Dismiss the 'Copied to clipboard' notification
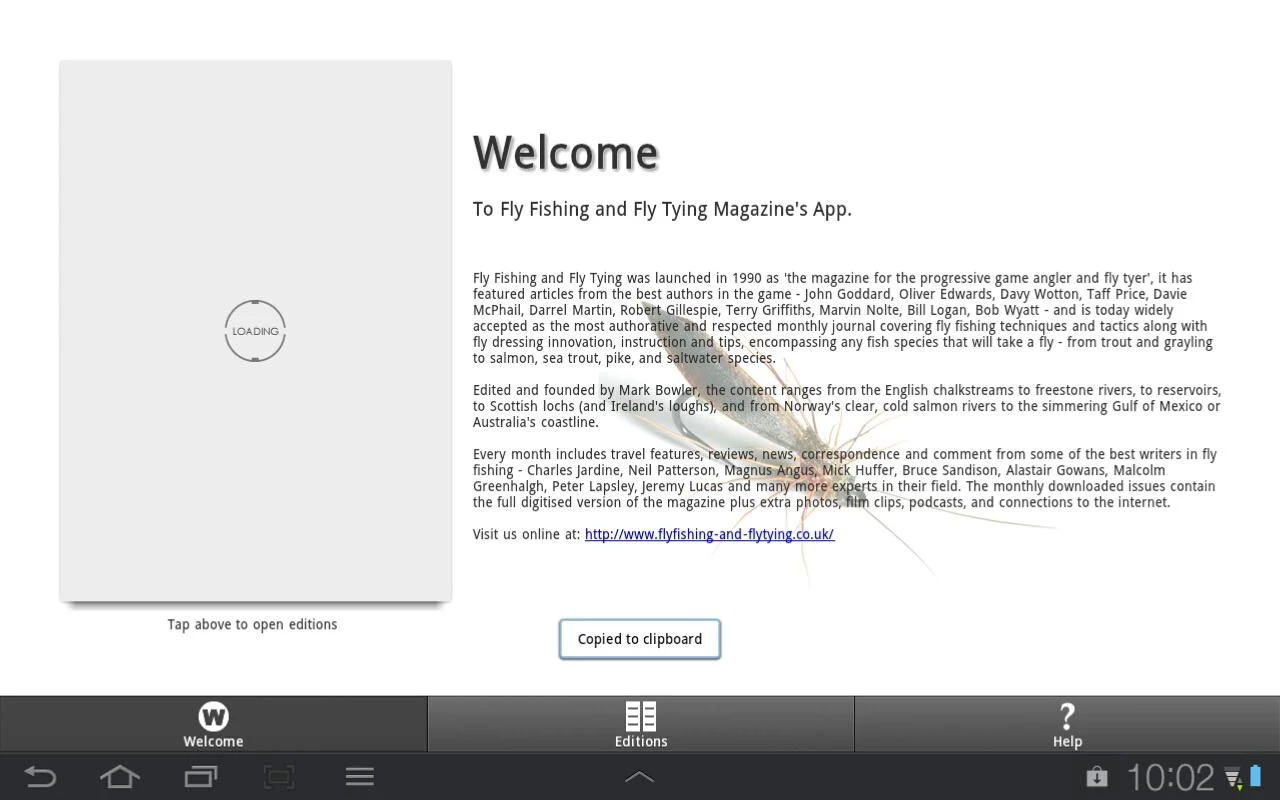 (x=639, y=638)
